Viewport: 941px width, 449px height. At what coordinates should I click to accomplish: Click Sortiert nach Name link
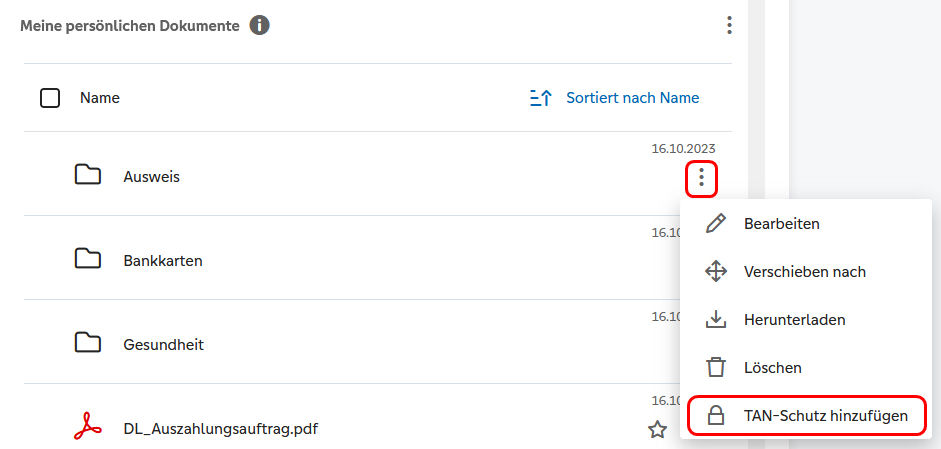pos(633,98)
